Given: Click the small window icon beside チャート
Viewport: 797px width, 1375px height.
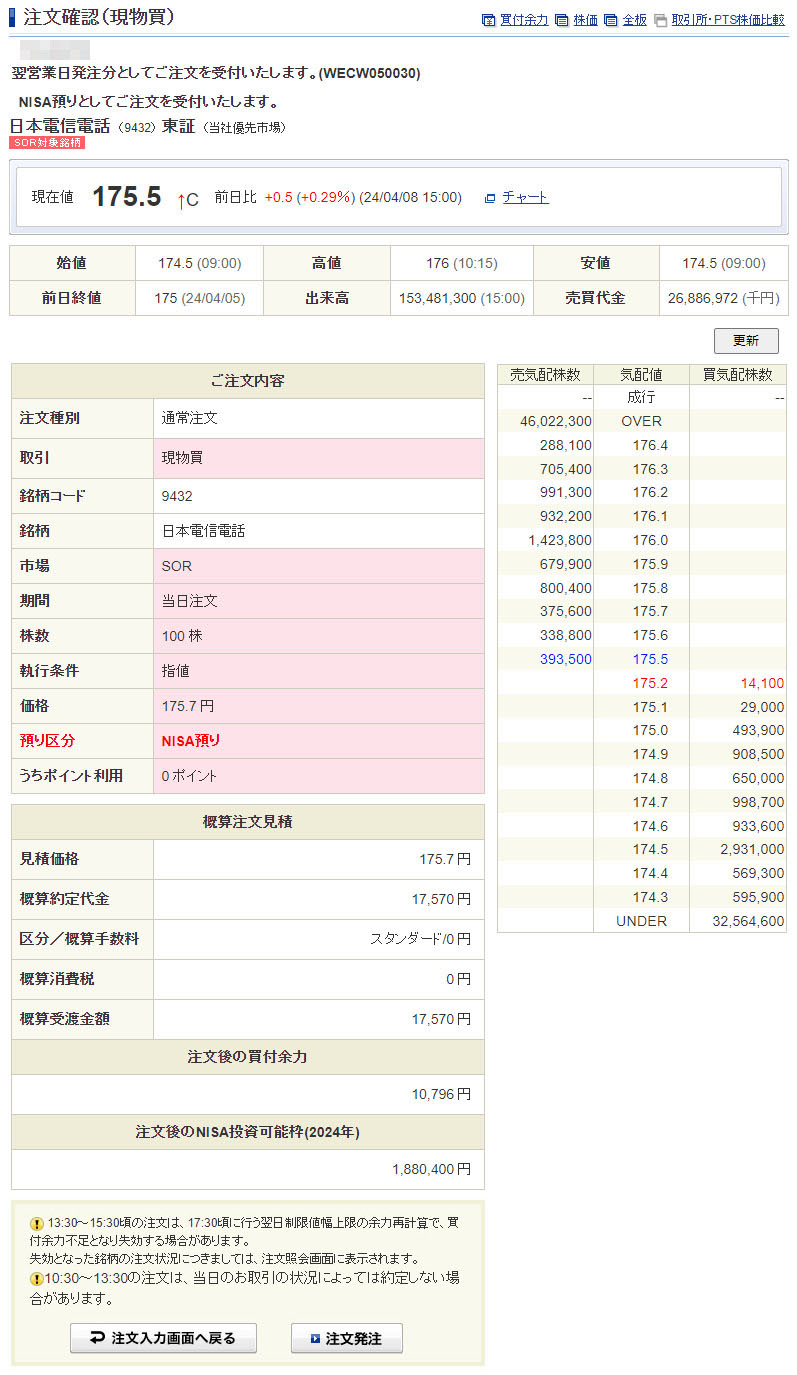Looking at the screenshot, I should [490, 198].
